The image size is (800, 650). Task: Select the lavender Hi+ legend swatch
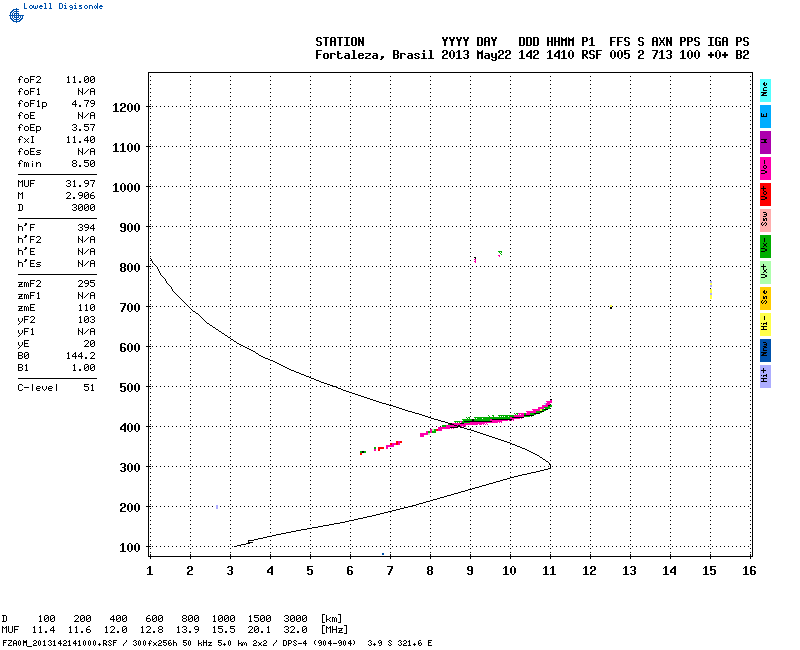click(765, 377)
